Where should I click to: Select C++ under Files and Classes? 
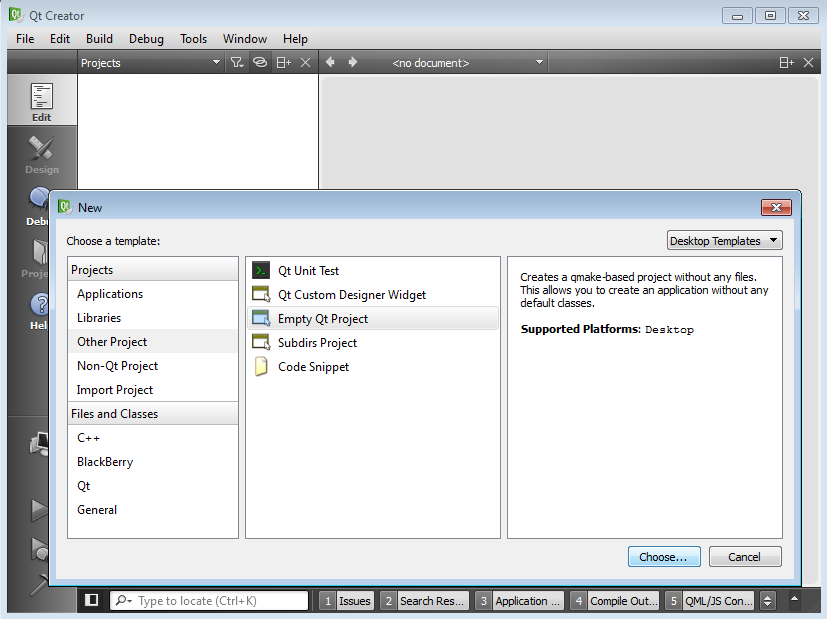(153, 438)
